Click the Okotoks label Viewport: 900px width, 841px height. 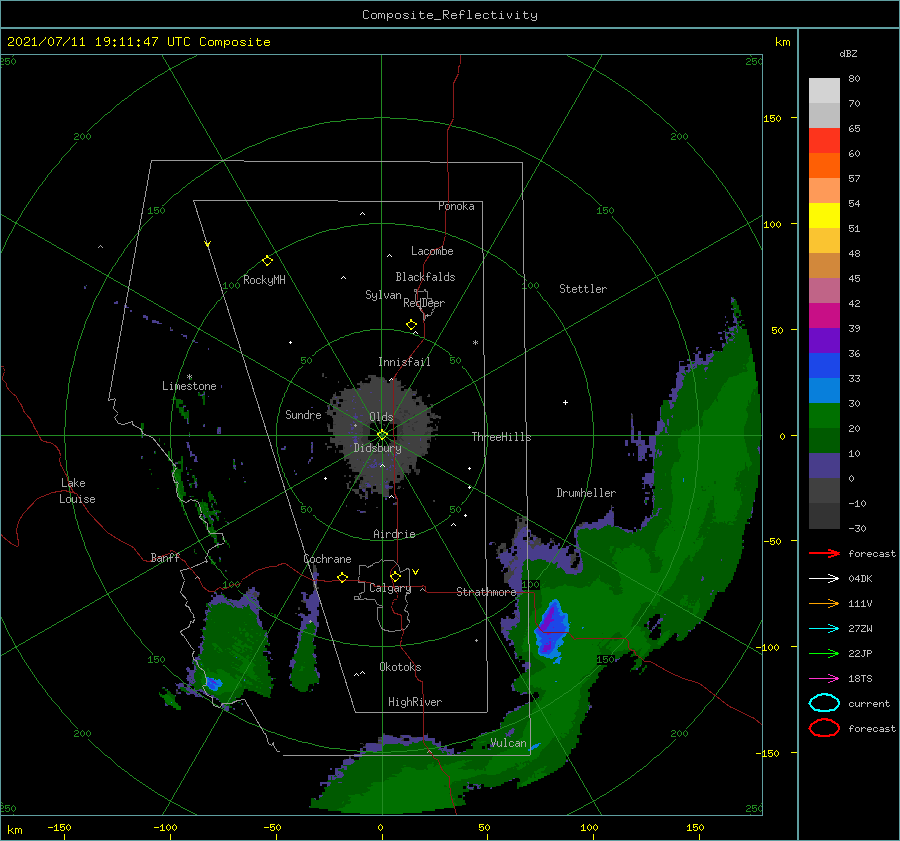(x=400, y=667)
